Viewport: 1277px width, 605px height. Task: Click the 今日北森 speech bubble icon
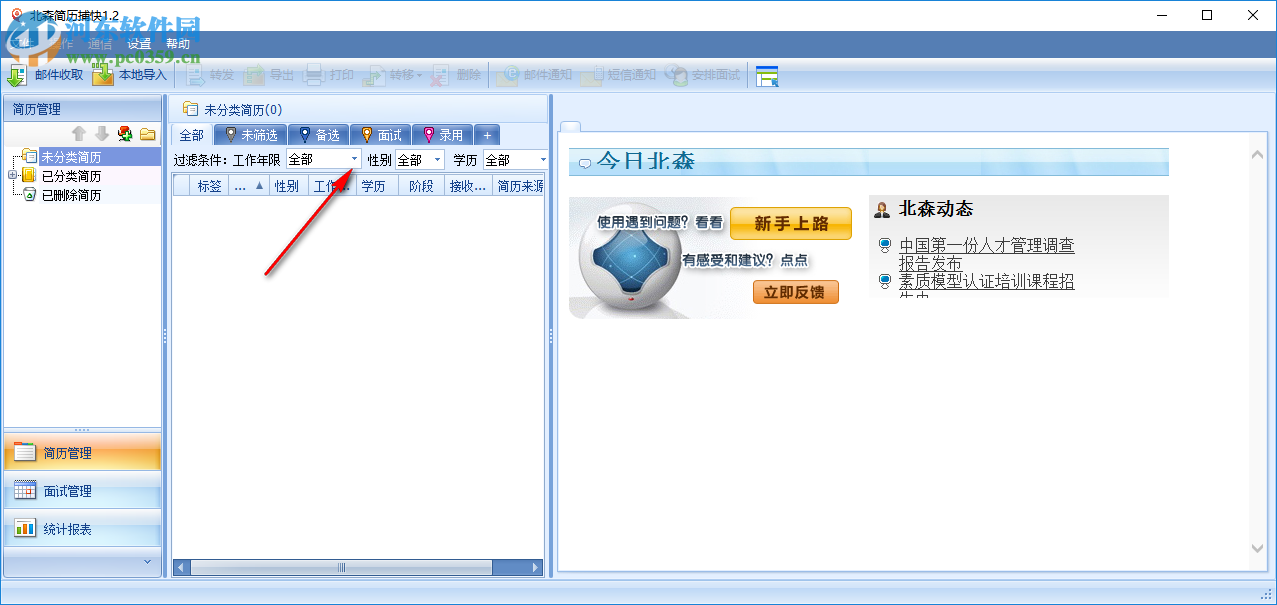(x=585, y=162)
